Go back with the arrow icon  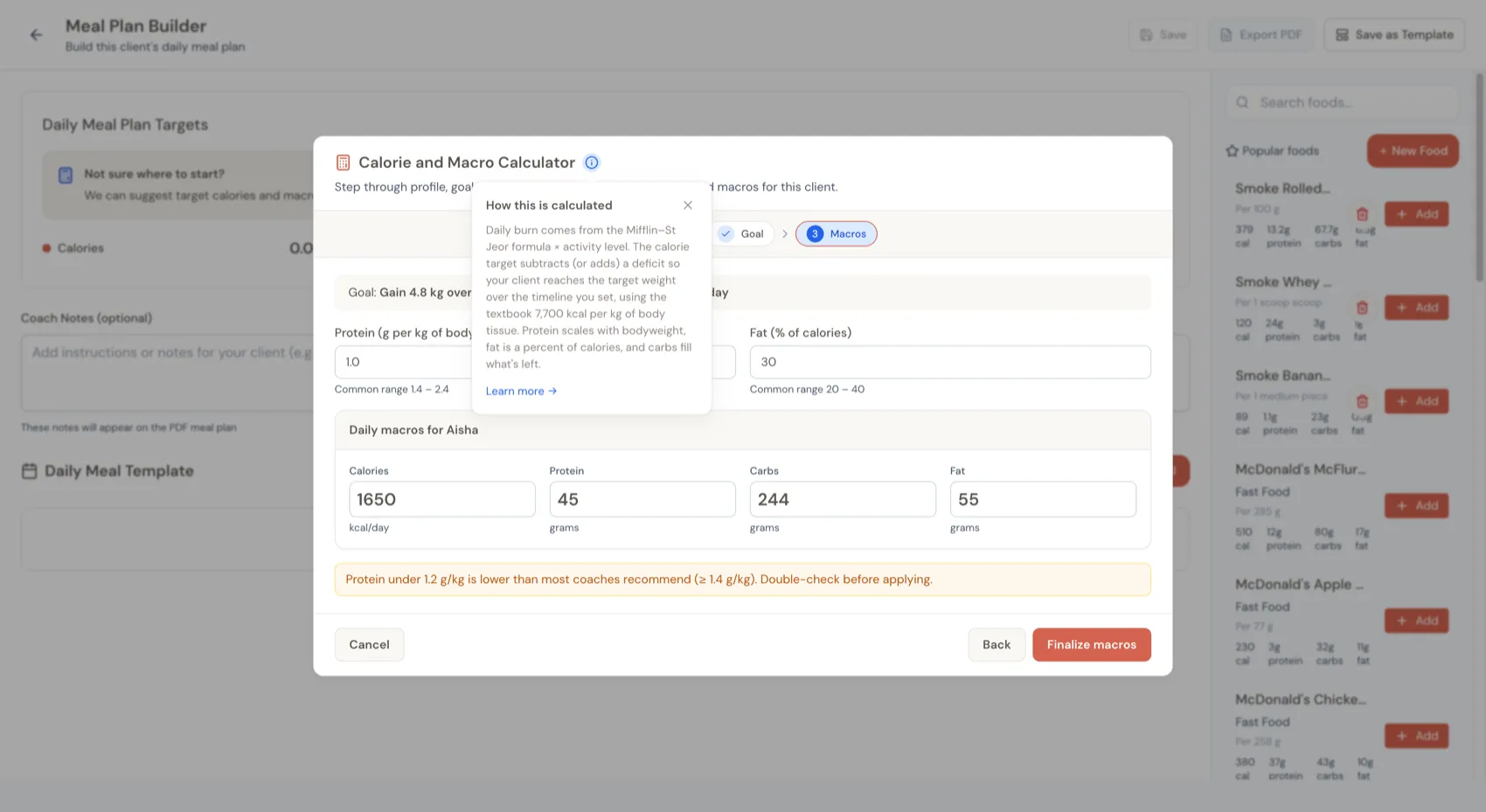[x=36, y=35]
